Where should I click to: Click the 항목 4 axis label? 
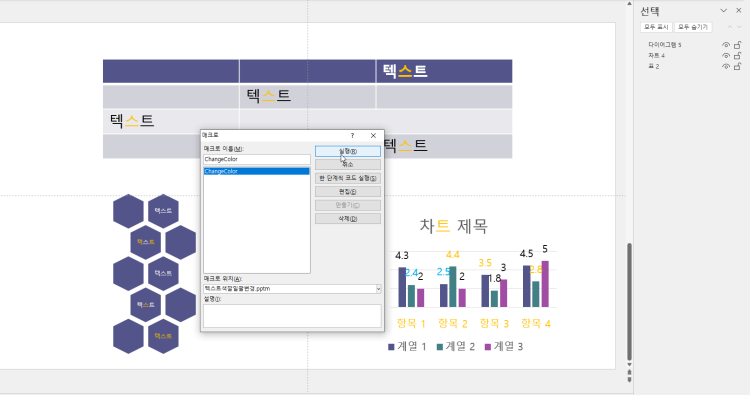click(536, 324)
